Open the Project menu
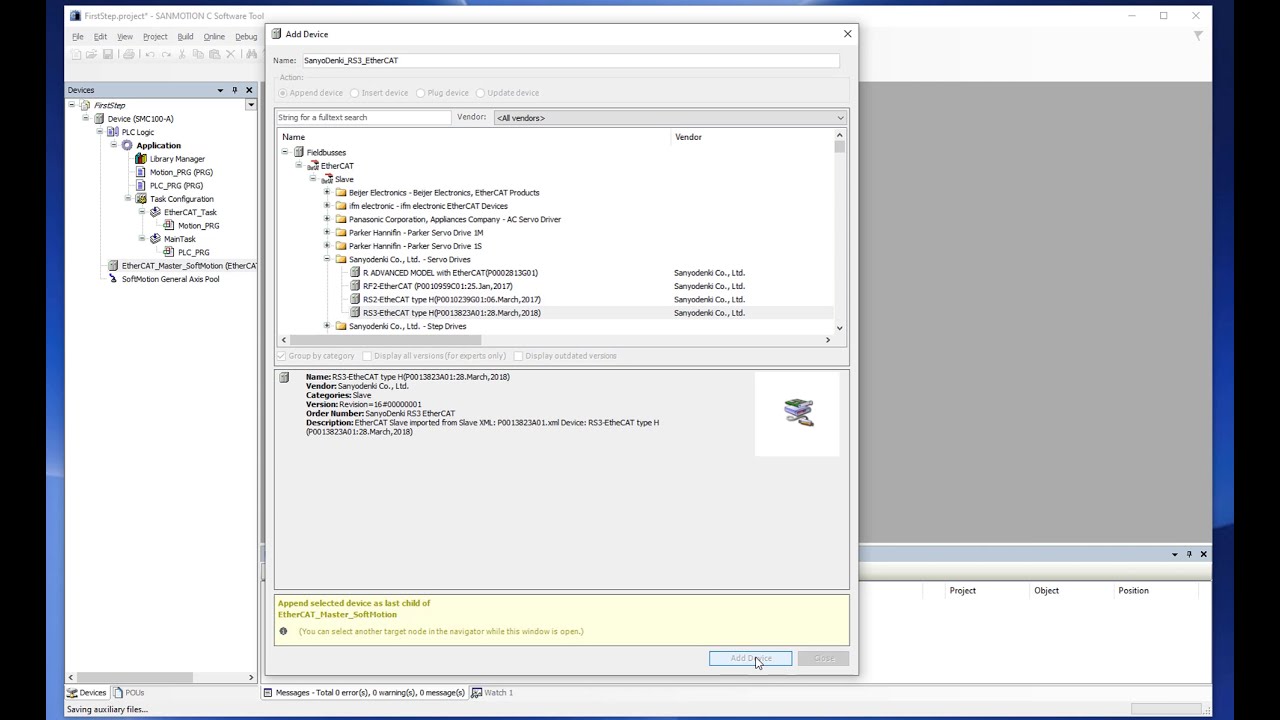The width and height of the screenshot is (1280, 720). 155,37
